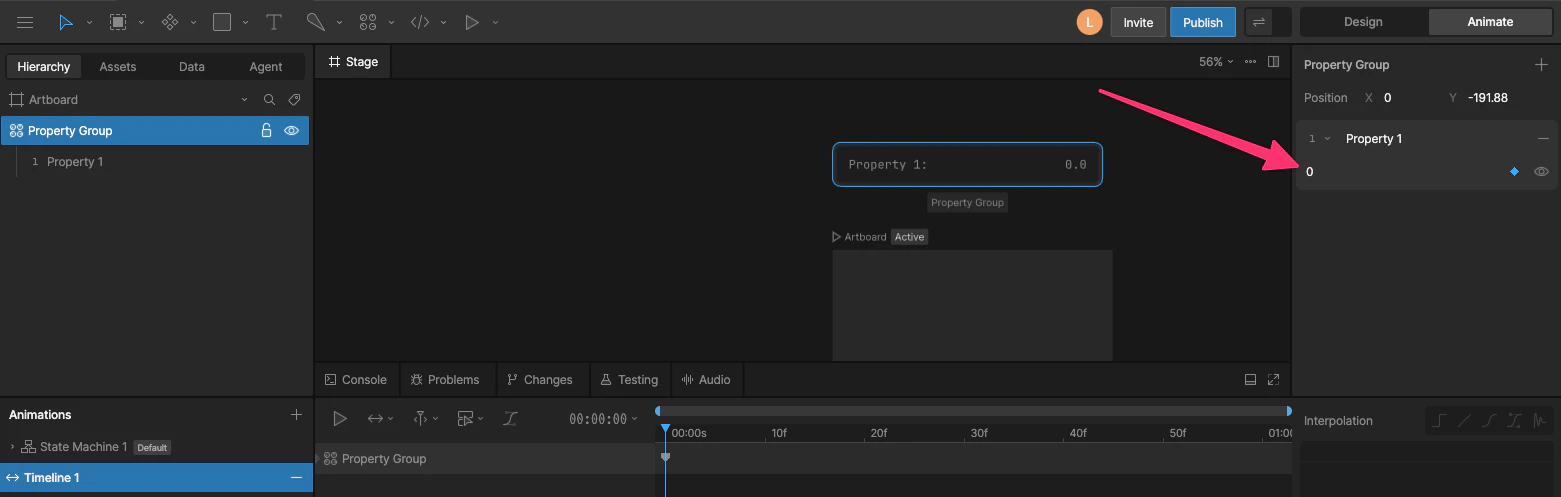
Task: Hide Property Group layer via eye icon
Action: point(291,131)
